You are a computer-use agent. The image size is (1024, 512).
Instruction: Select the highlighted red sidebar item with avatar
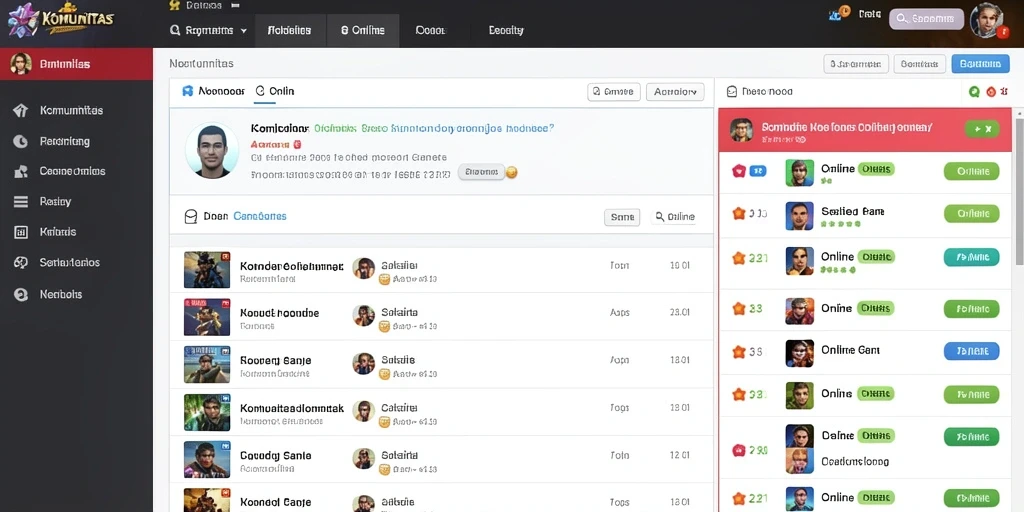coord(76,64)
